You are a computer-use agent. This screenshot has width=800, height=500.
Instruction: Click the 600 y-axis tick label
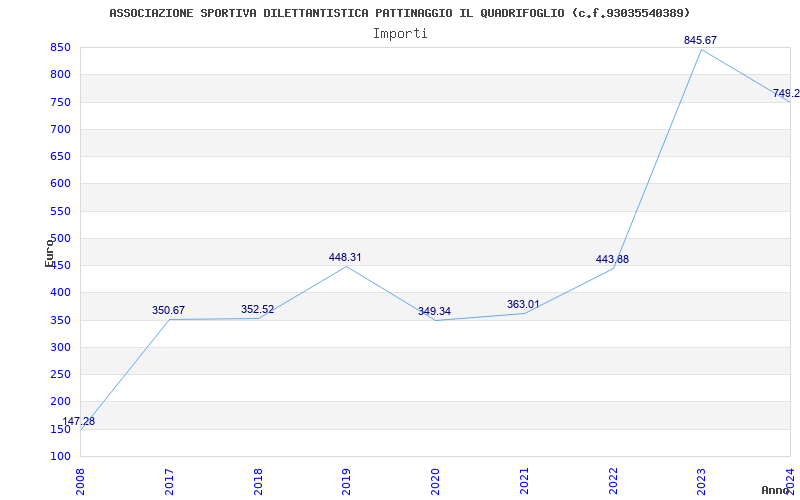point(60,184)
